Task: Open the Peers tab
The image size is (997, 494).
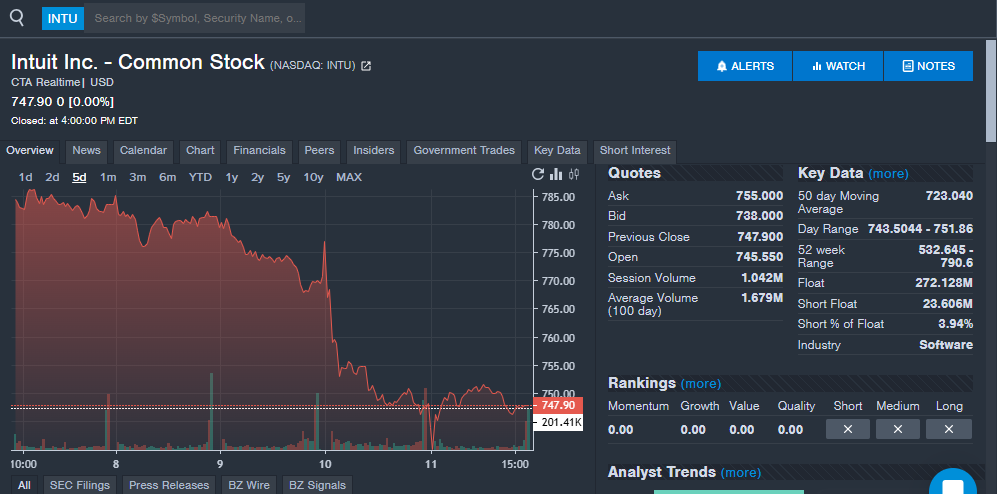Action: pos(319,151)
